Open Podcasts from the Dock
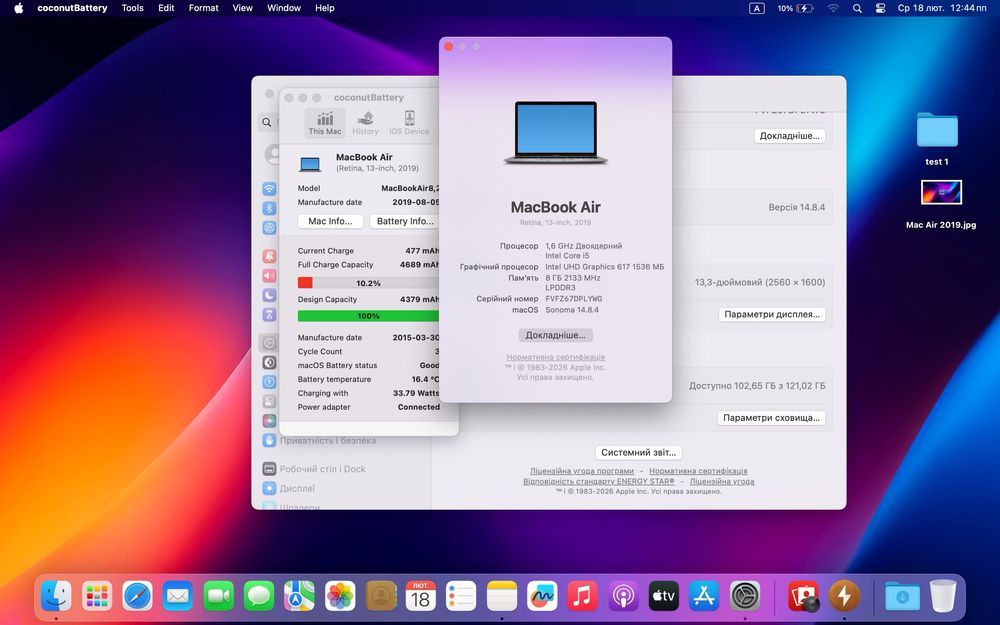Screen dimensions: 1000x625 click(x=623, y=596)
